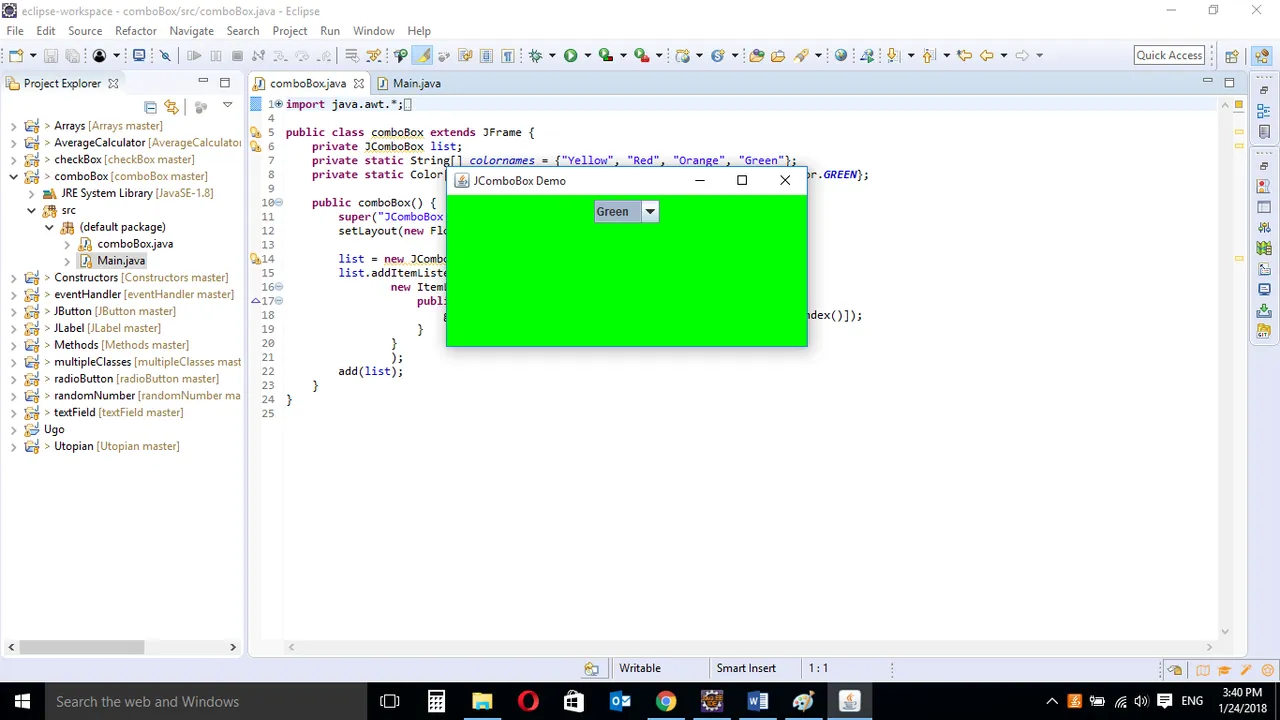Click the Last Edit Location icon

pyautogui.click(x=964, y=56)
